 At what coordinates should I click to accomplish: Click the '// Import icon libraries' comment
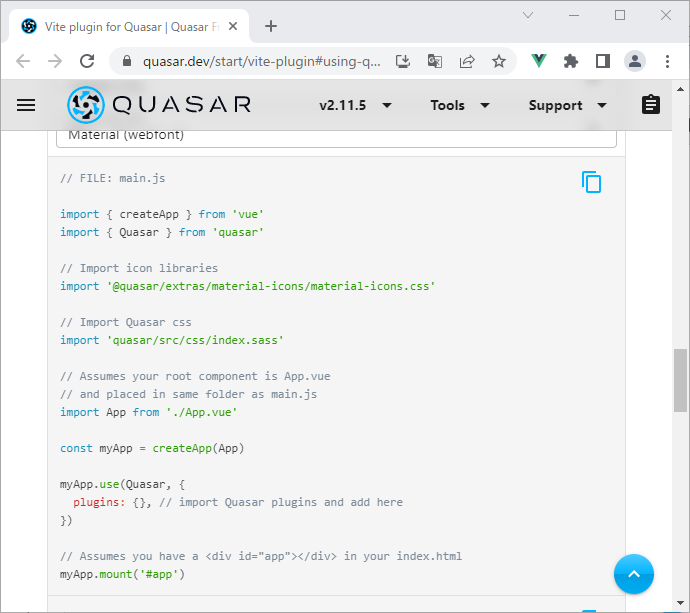pos(139,268)
